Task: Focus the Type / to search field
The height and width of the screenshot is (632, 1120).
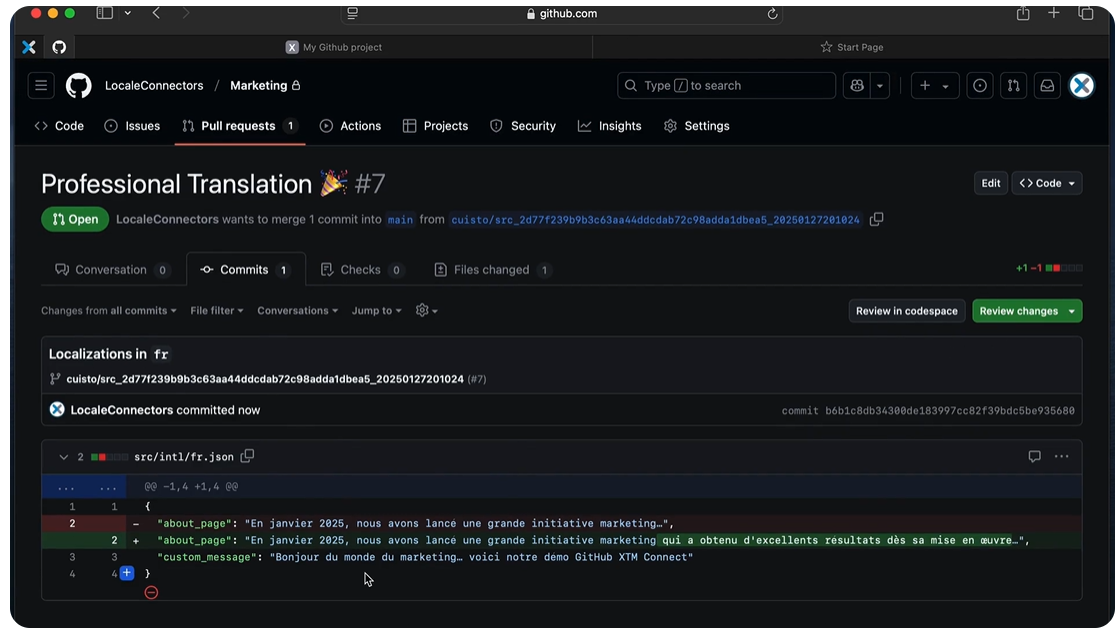Action: coord(726,86)
